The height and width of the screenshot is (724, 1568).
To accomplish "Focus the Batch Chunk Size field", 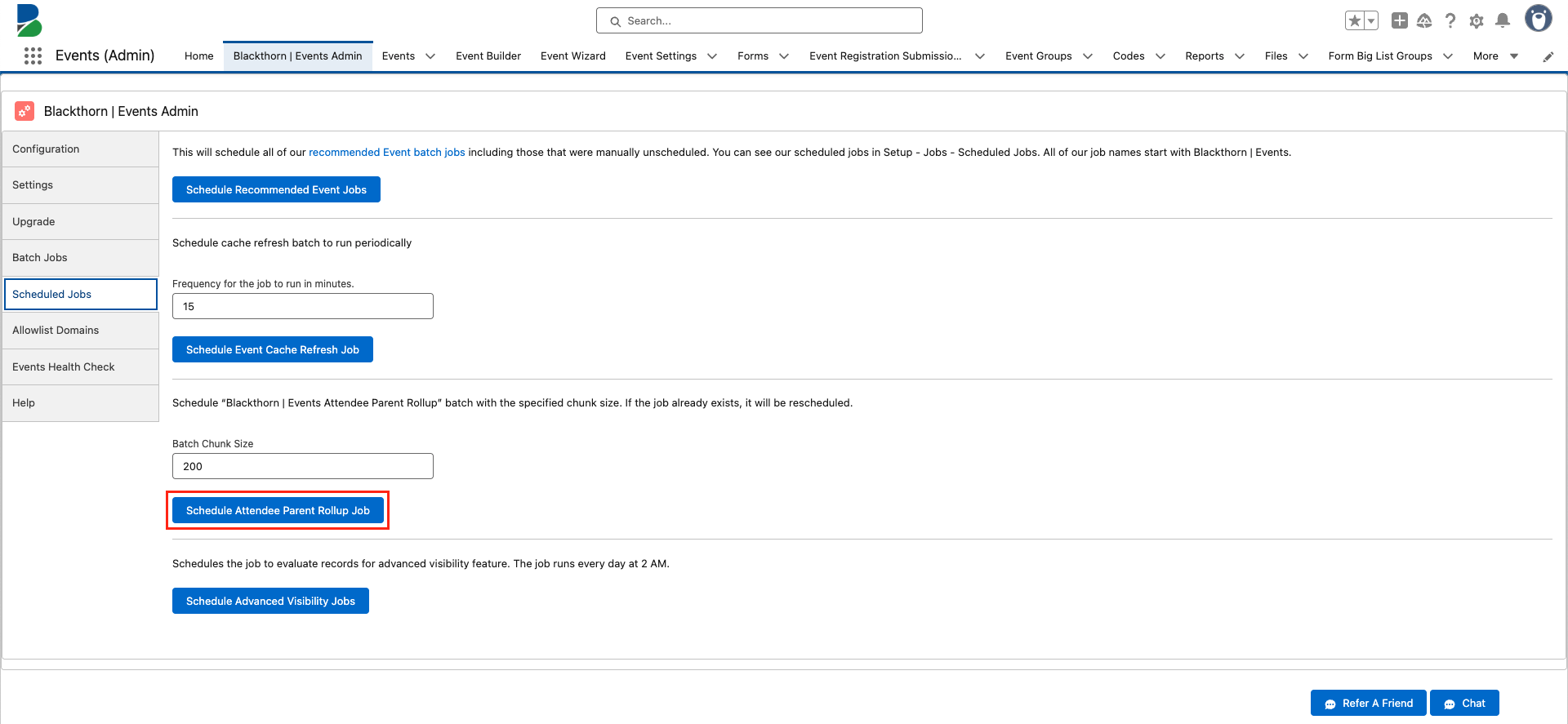I will [303, 466].
